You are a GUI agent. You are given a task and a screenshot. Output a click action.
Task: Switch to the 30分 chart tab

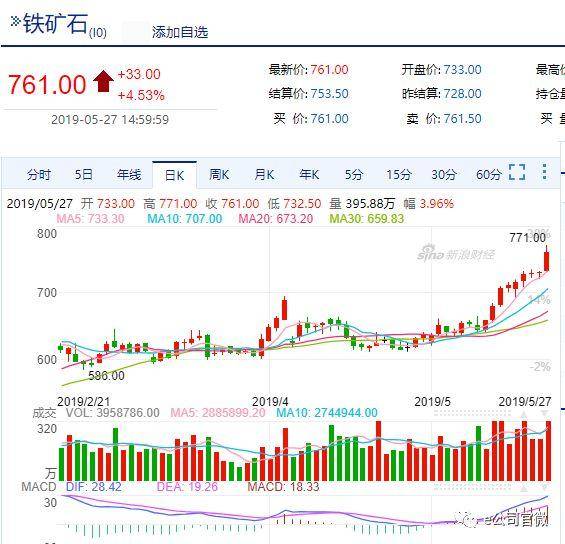coord(444,175)
